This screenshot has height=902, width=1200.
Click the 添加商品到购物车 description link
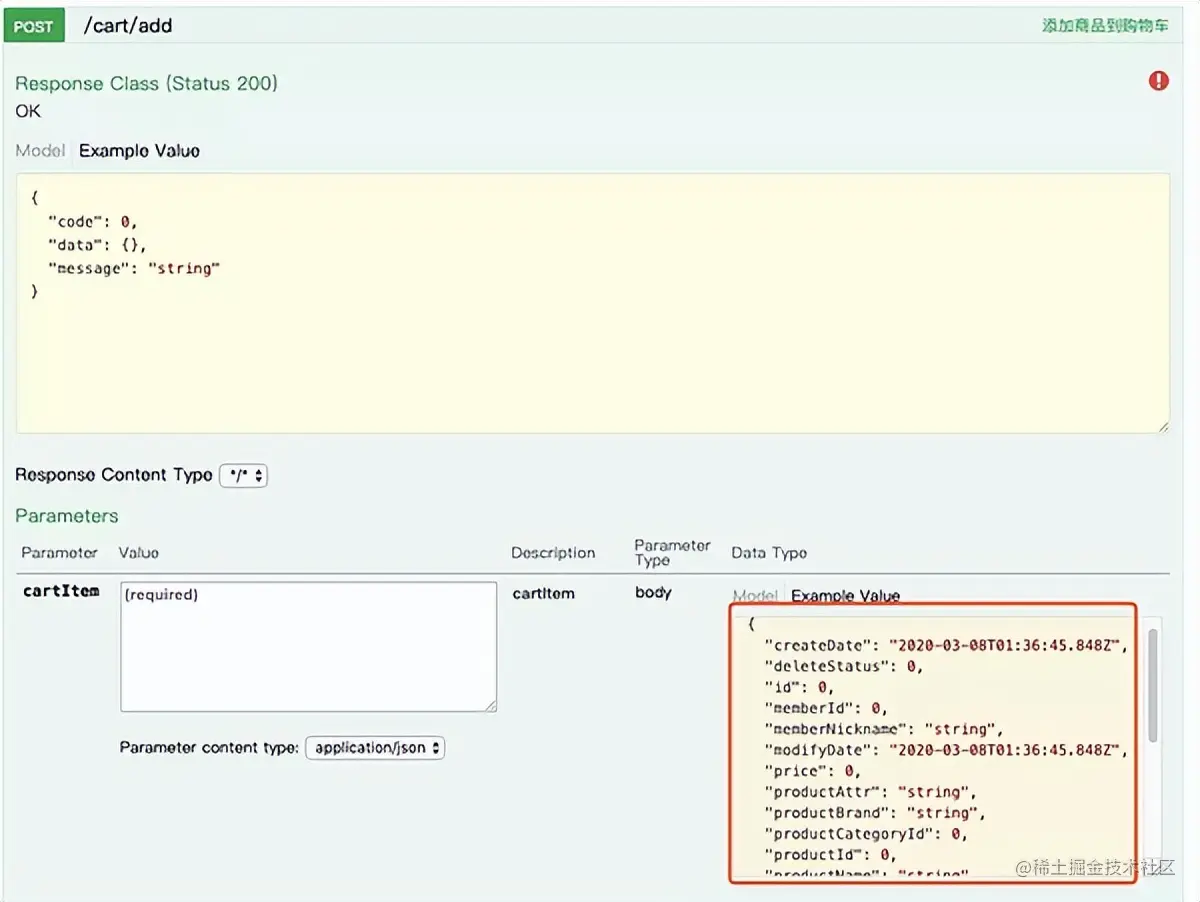tap(1105, 26)
